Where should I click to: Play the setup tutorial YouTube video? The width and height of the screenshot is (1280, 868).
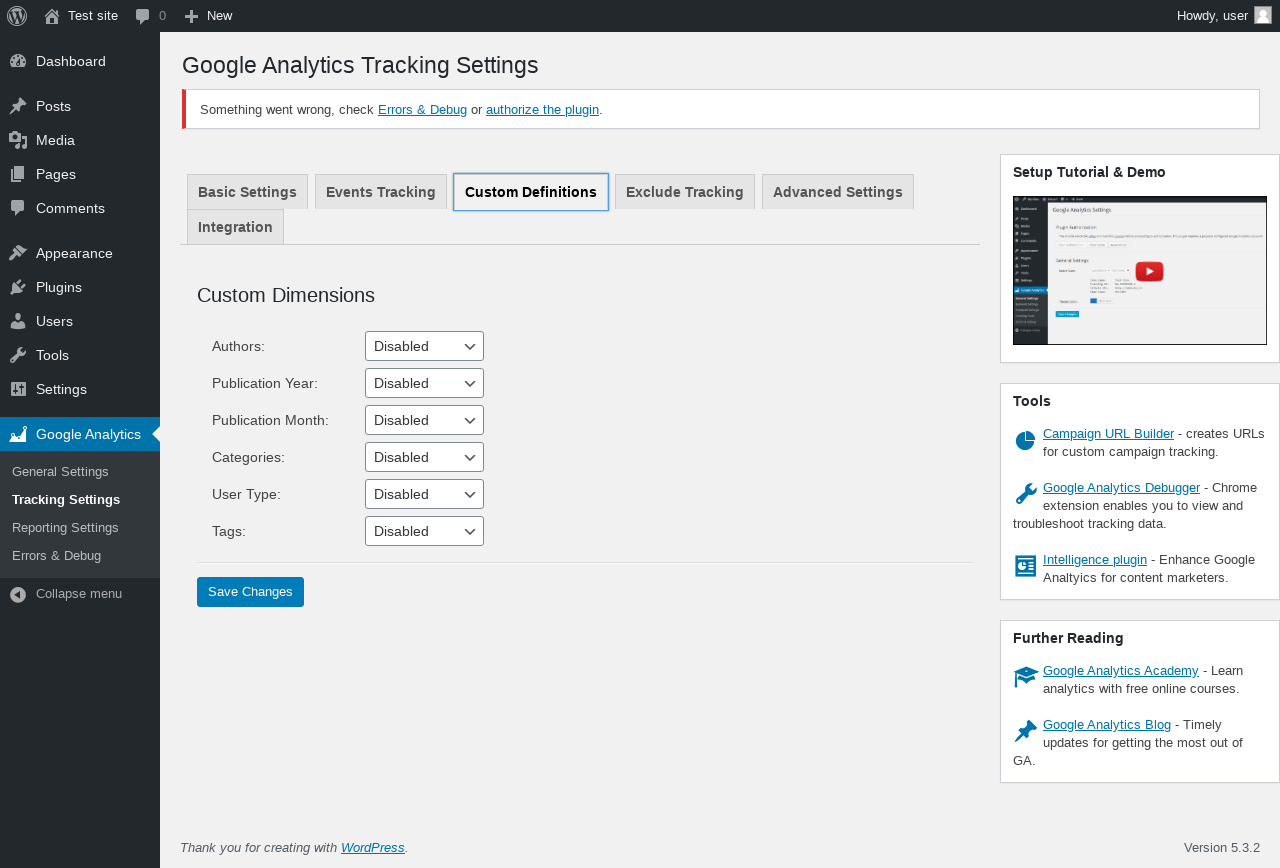[x=1149, y=271]
